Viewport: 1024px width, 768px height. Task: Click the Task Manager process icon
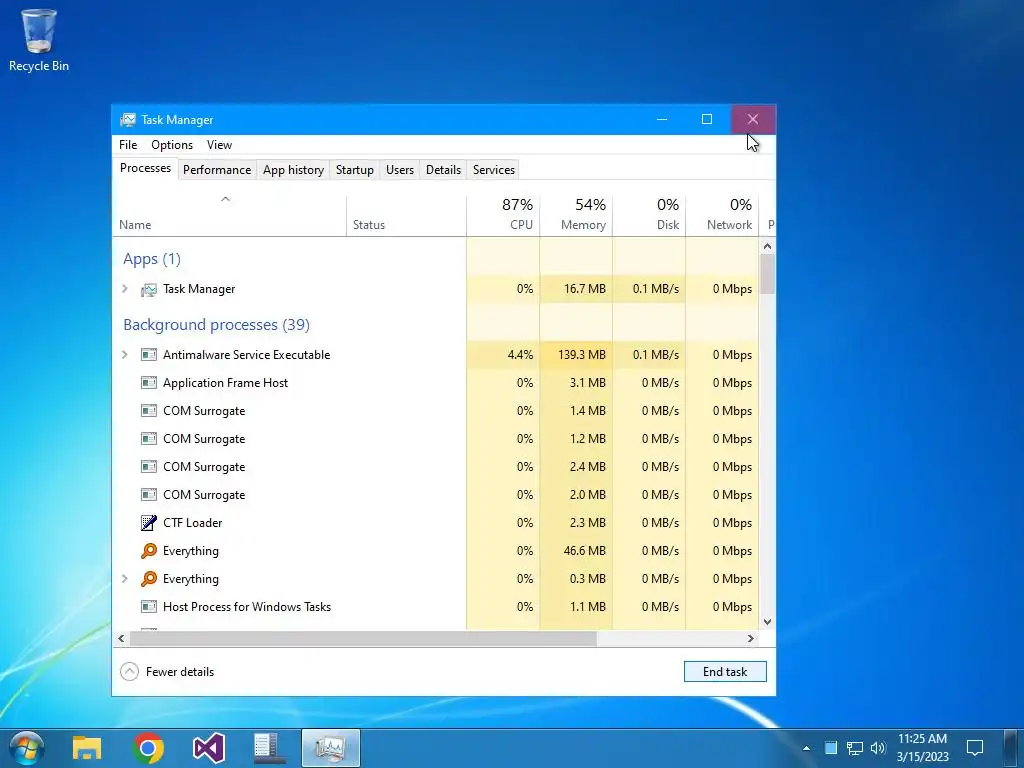click(149, 289)
